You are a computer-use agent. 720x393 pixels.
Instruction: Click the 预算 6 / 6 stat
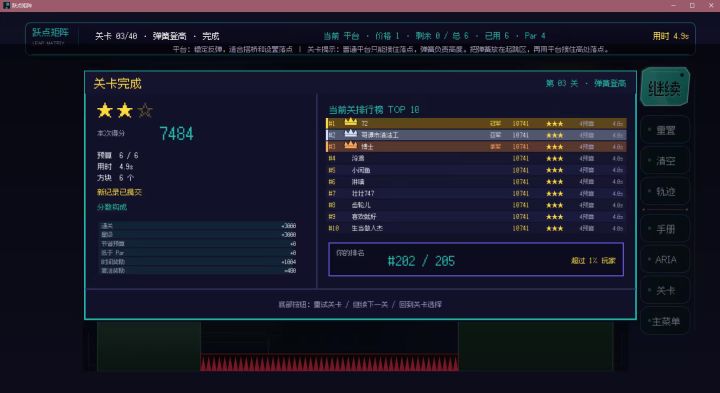click(x=118, y=156)
